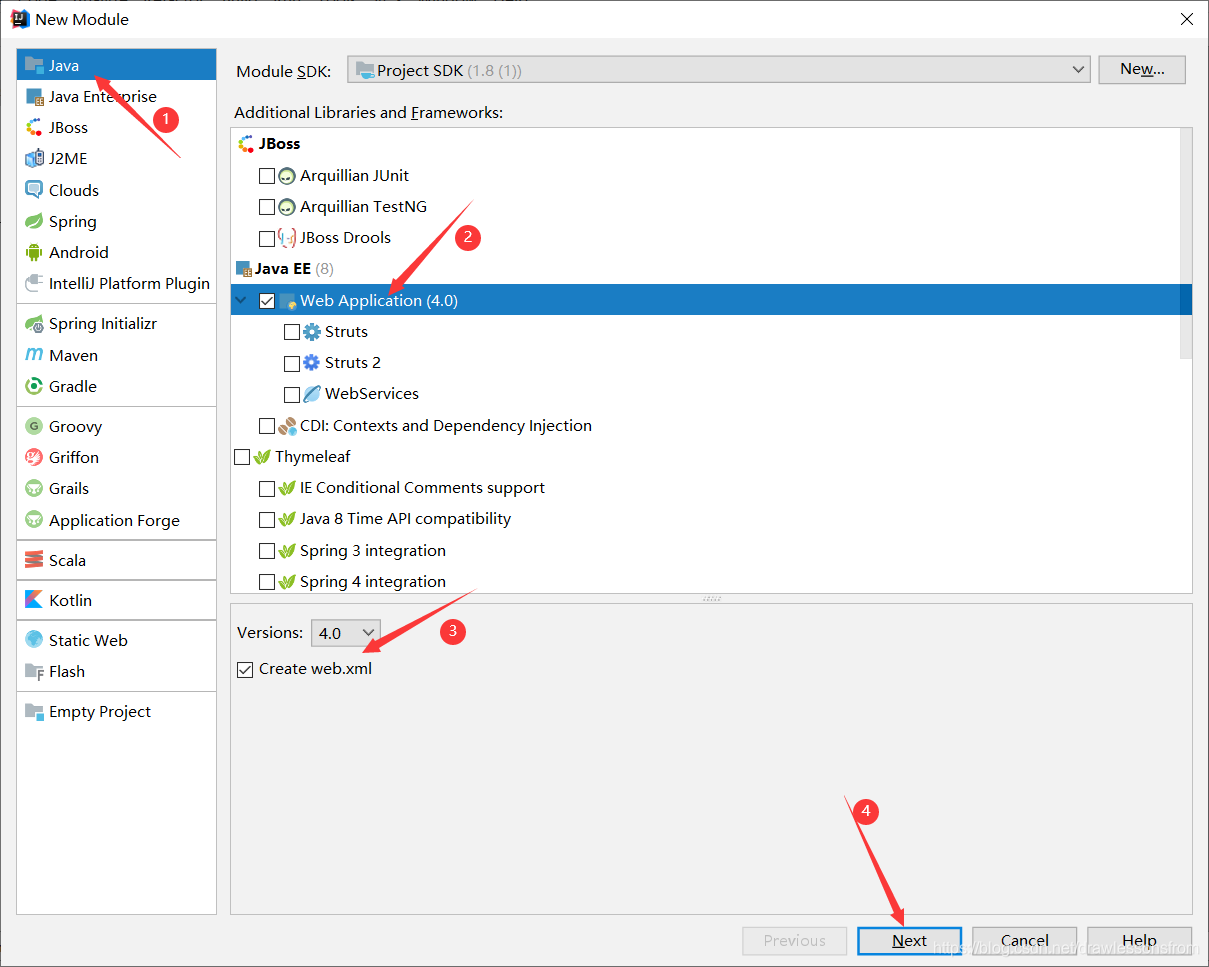
Task: Click the Griffon icon
Action: point(35,457)
